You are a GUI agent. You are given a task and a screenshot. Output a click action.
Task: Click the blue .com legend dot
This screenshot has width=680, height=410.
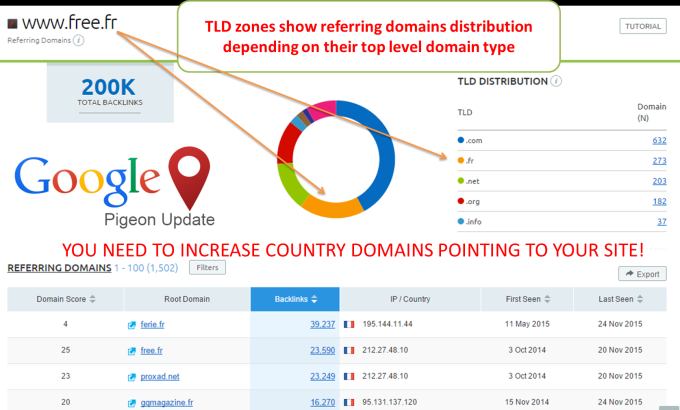[x=461, y=140]
